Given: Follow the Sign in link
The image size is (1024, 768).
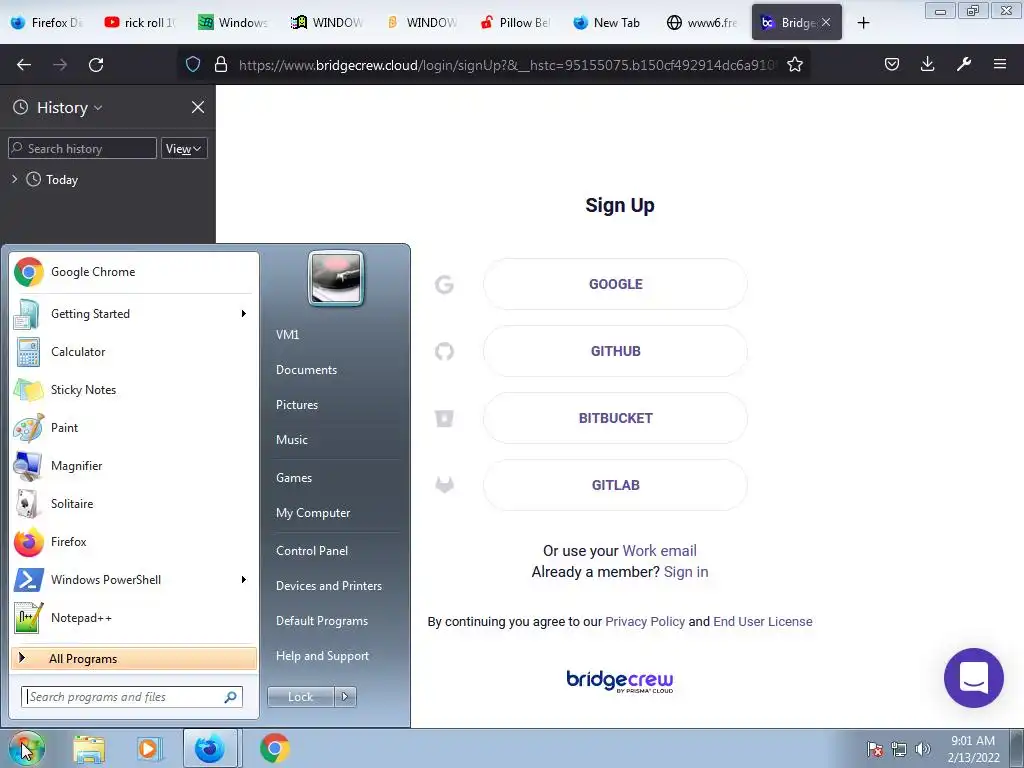Looking at the screenshot, I should [x=686, y=572].
